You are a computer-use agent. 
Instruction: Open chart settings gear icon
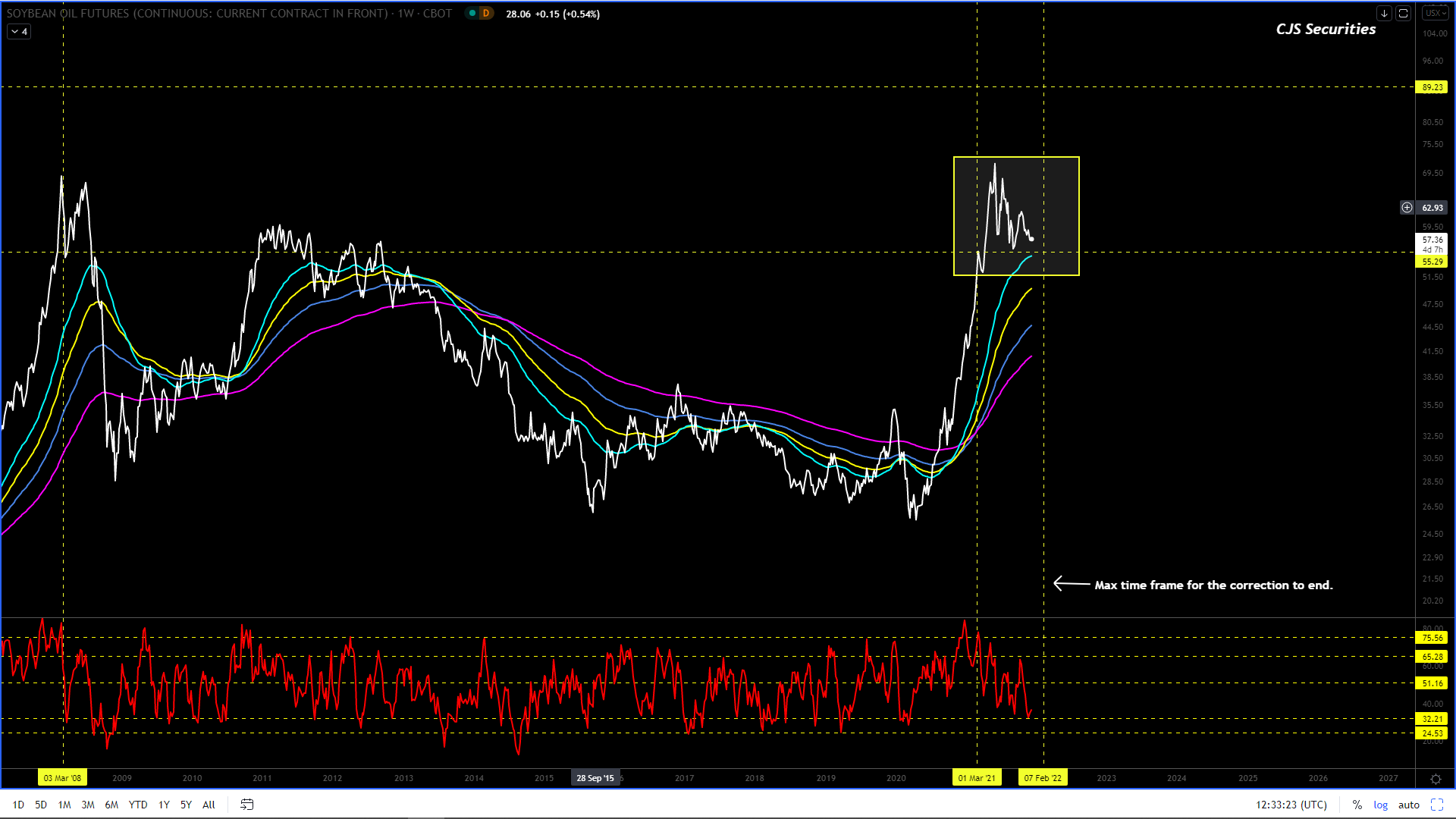1435,779
